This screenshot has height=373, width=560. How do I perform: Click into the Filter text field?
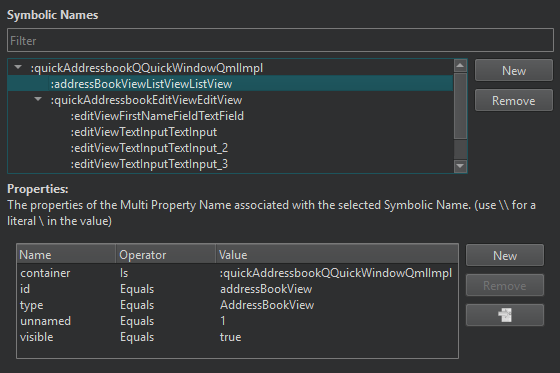coord(280,40)
